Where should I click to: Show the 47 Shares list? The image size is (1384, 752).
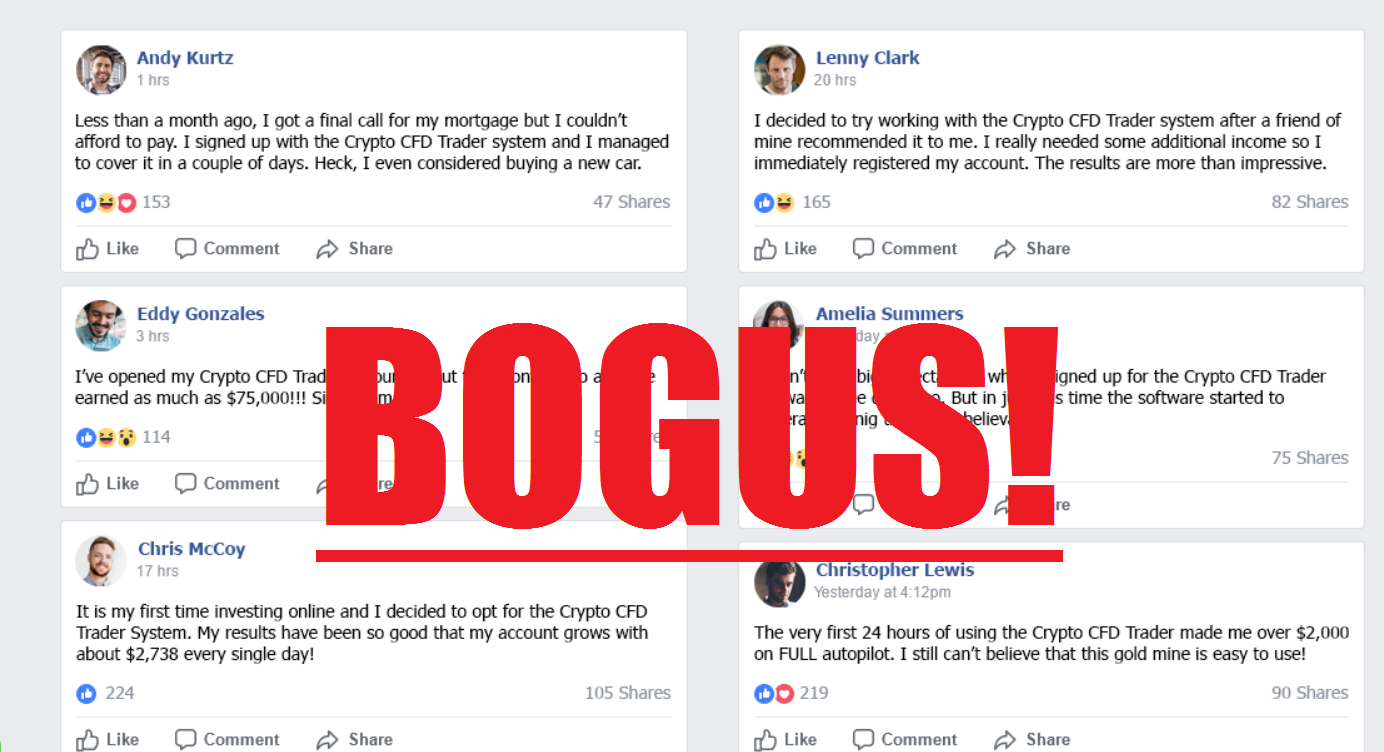(632, 202)
